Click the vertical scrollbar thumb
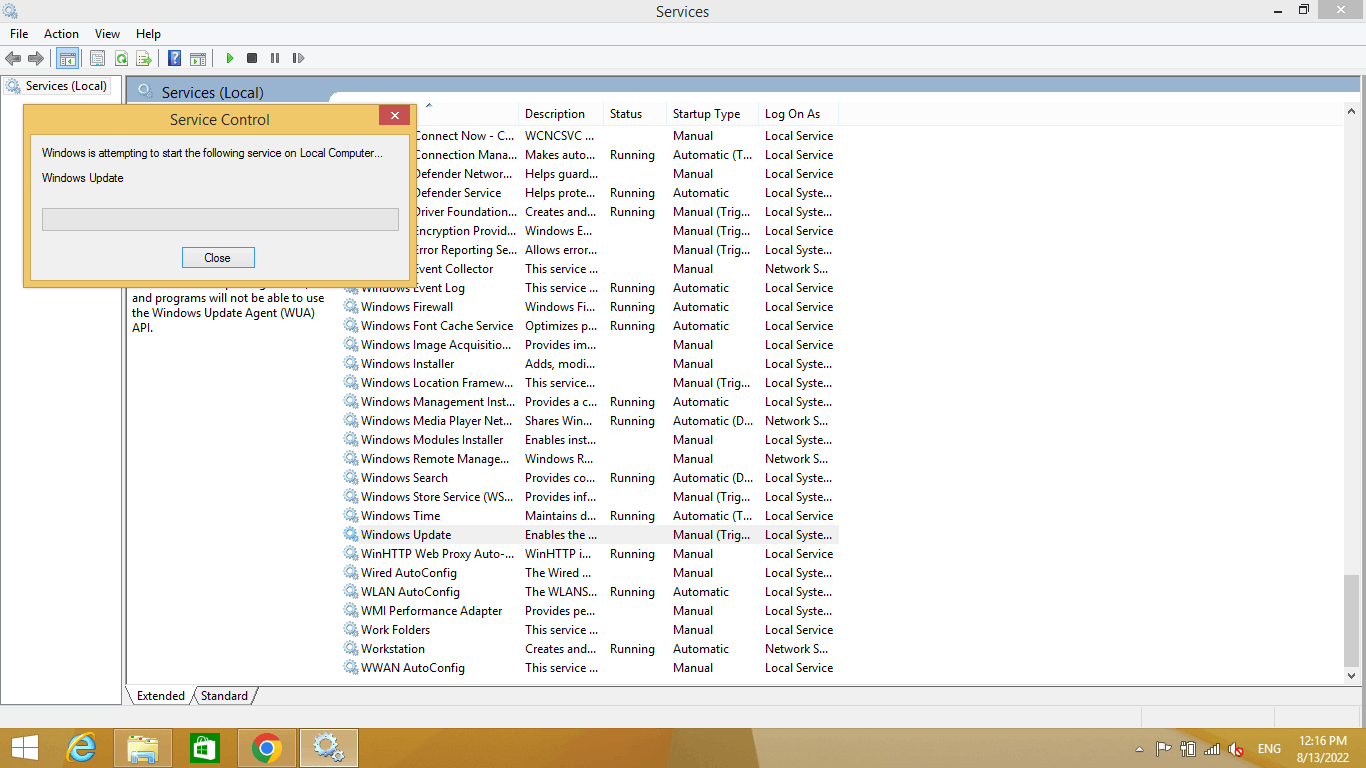1366x768 pixels. click(x=1352, y=620)
